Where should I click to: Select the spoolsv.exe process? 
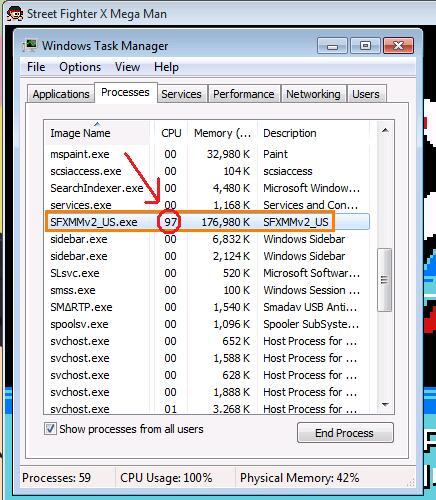click(207, 324)
